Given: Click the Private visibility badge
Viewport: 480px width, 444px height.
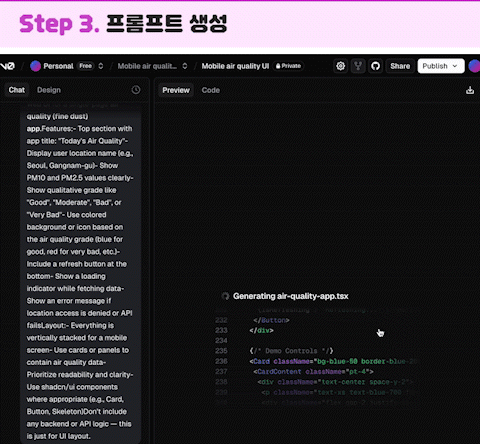Looking at the screenshot, I should [288, 66].
